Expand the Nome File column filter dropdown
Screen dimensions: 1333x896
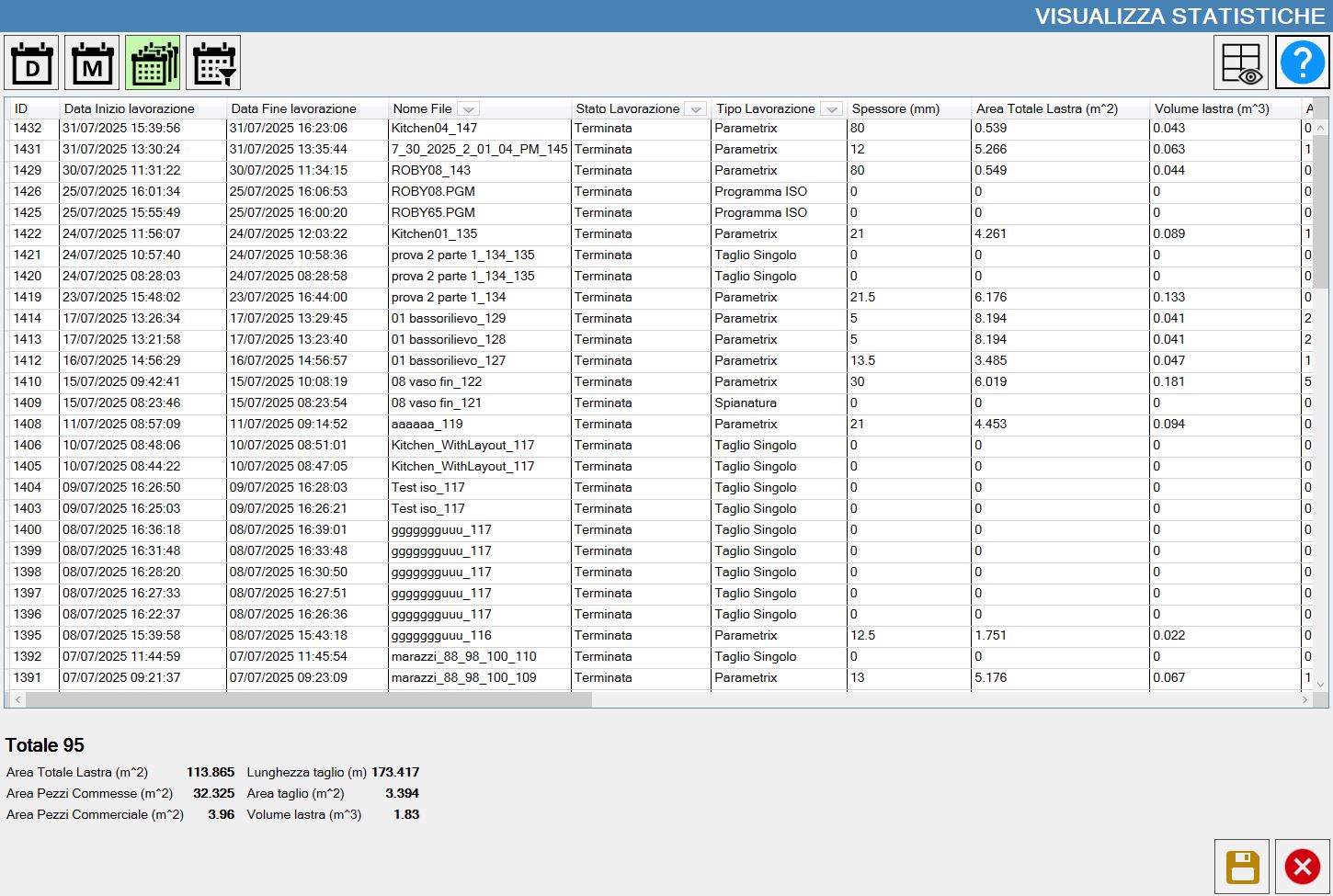coord(468,108)
